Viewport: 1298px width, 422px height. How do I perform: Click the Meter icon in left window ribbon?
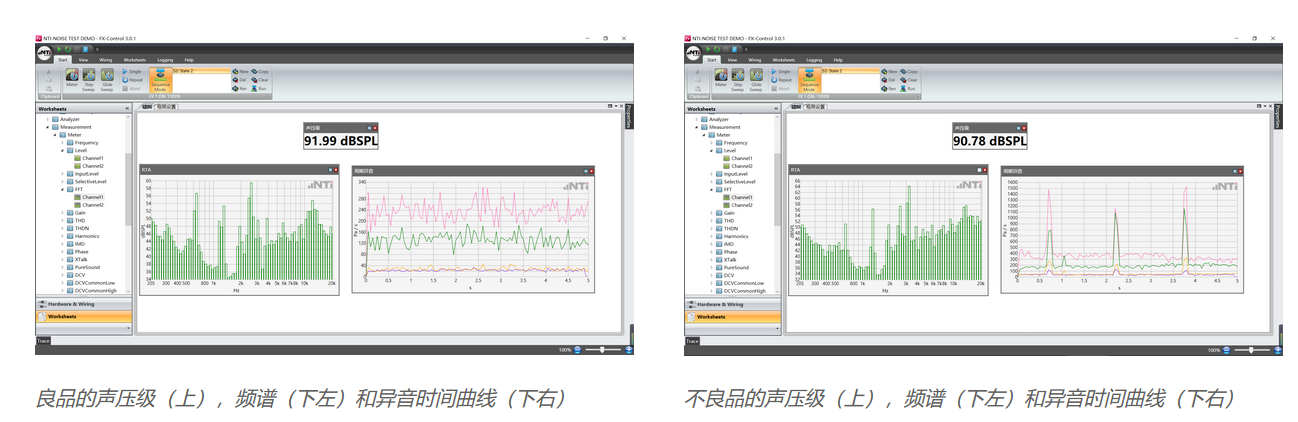[72, 78]
